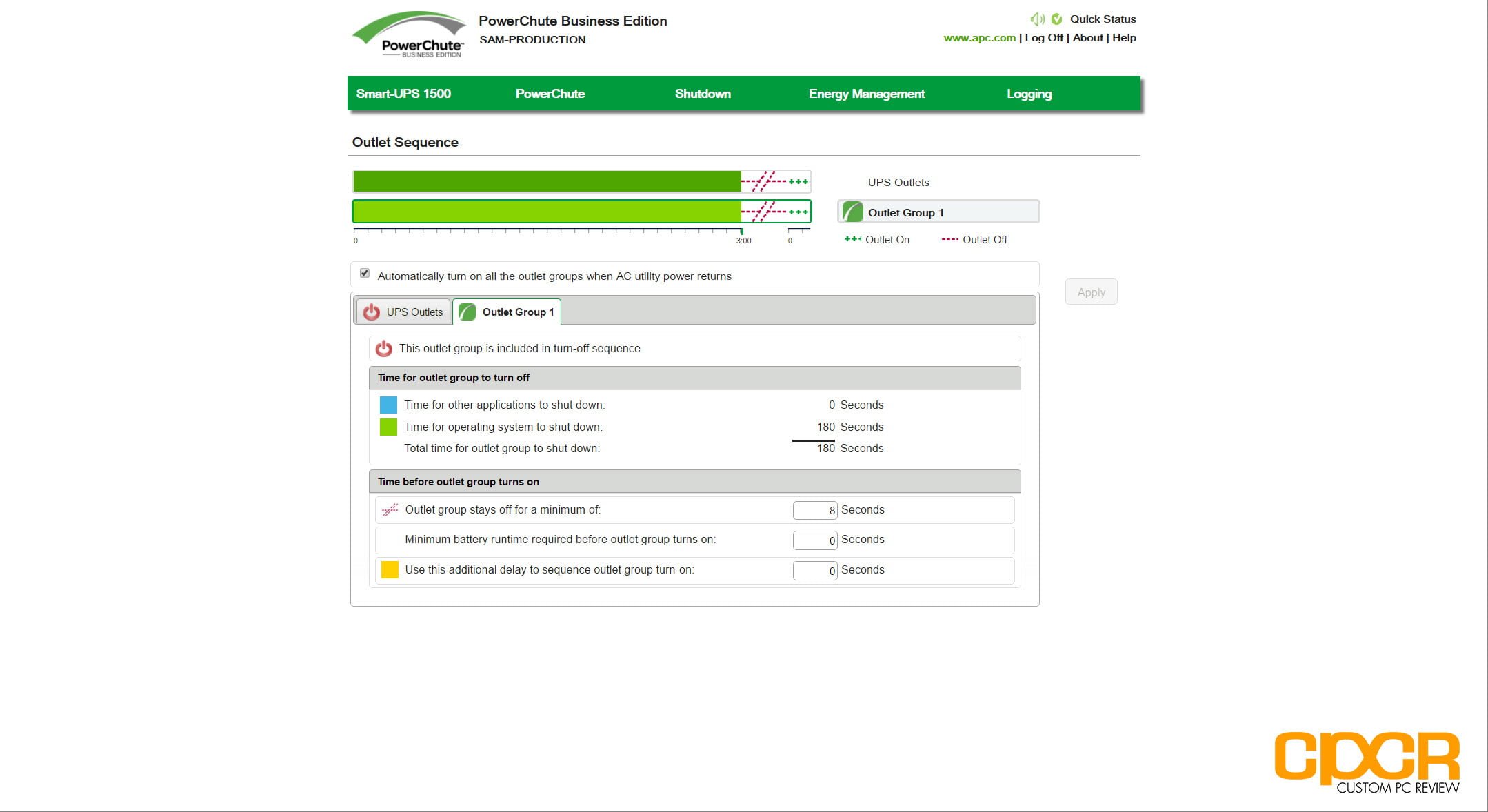Open the Smart-UPS 1500 menu

(403, 94)
